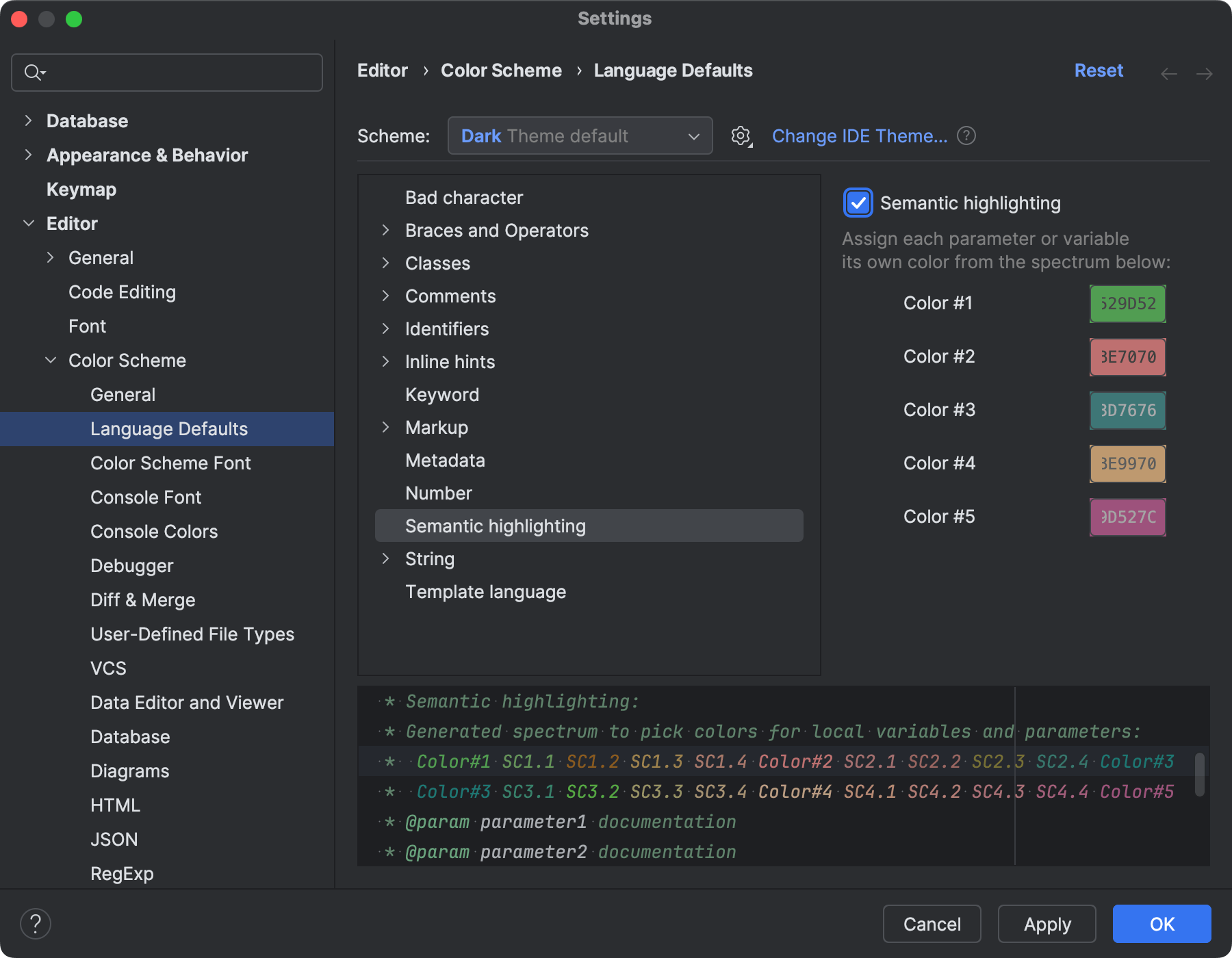The width and height of the screenshot is (1232, 958).
Task: Expand the Comments tree node
Action: point(387,296)
